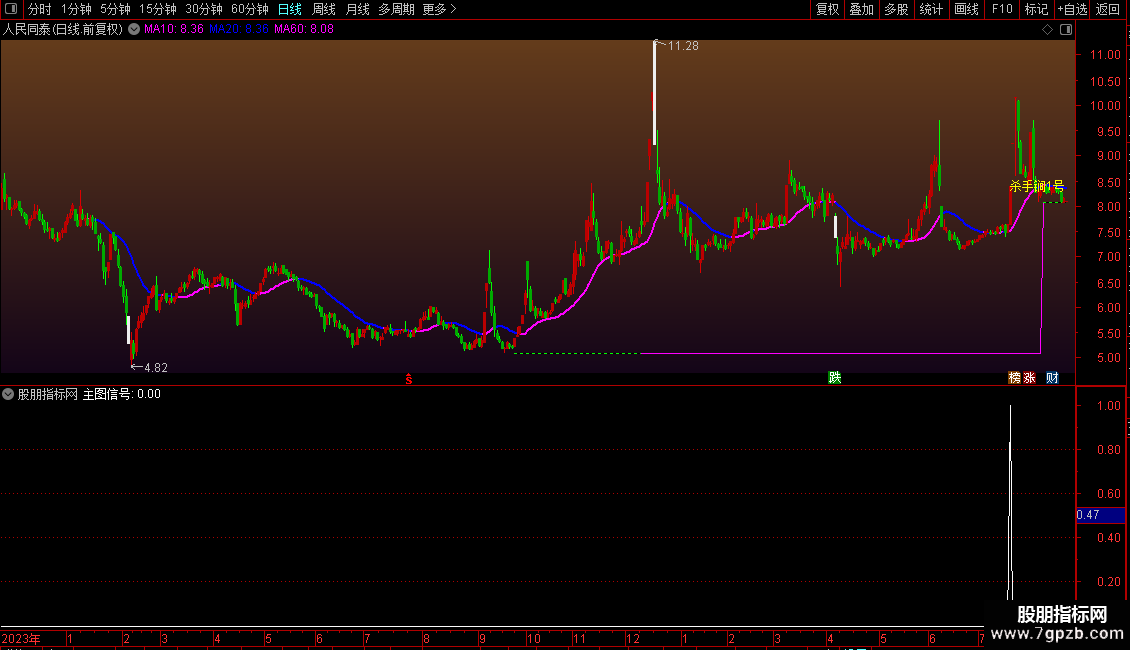This screenshot has width=1130, height=650.
Task: Switch to the 周线 weekly chart tab
Action: coord(324,10)
